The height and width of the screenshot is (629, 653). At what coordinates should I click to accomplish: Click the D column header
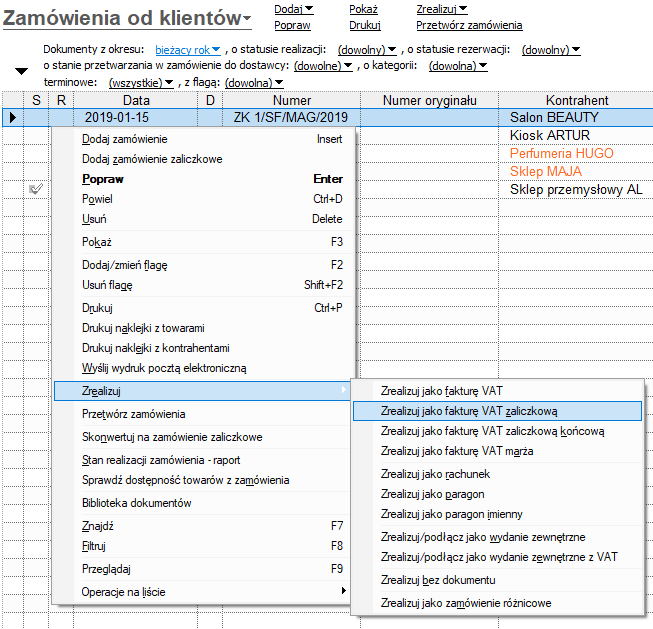point(210,100)
